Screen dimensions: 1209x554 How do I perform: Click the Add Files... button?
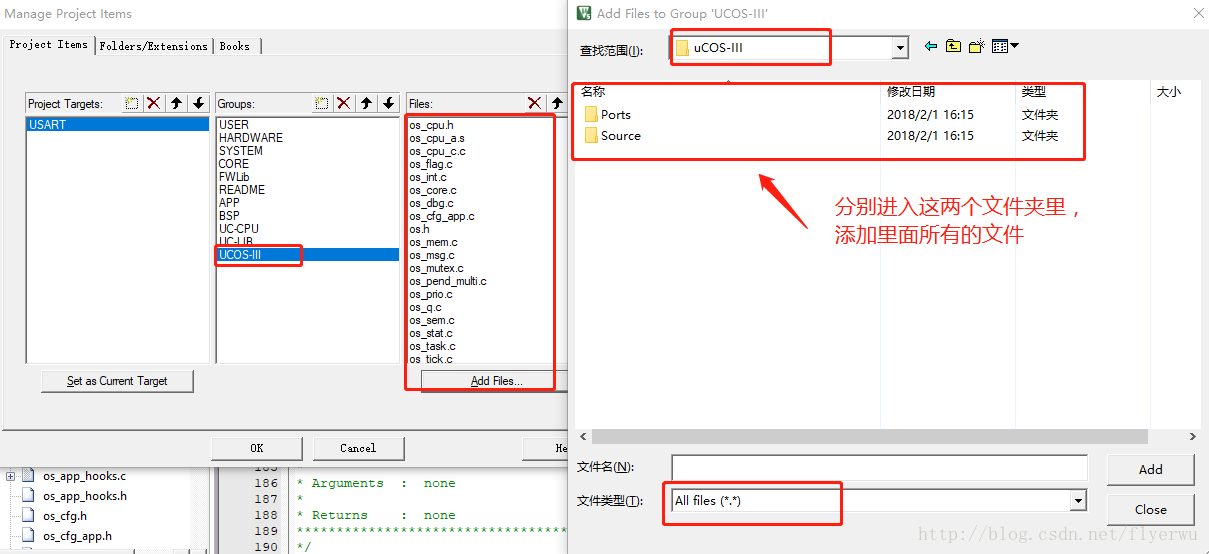click(496, 381)
